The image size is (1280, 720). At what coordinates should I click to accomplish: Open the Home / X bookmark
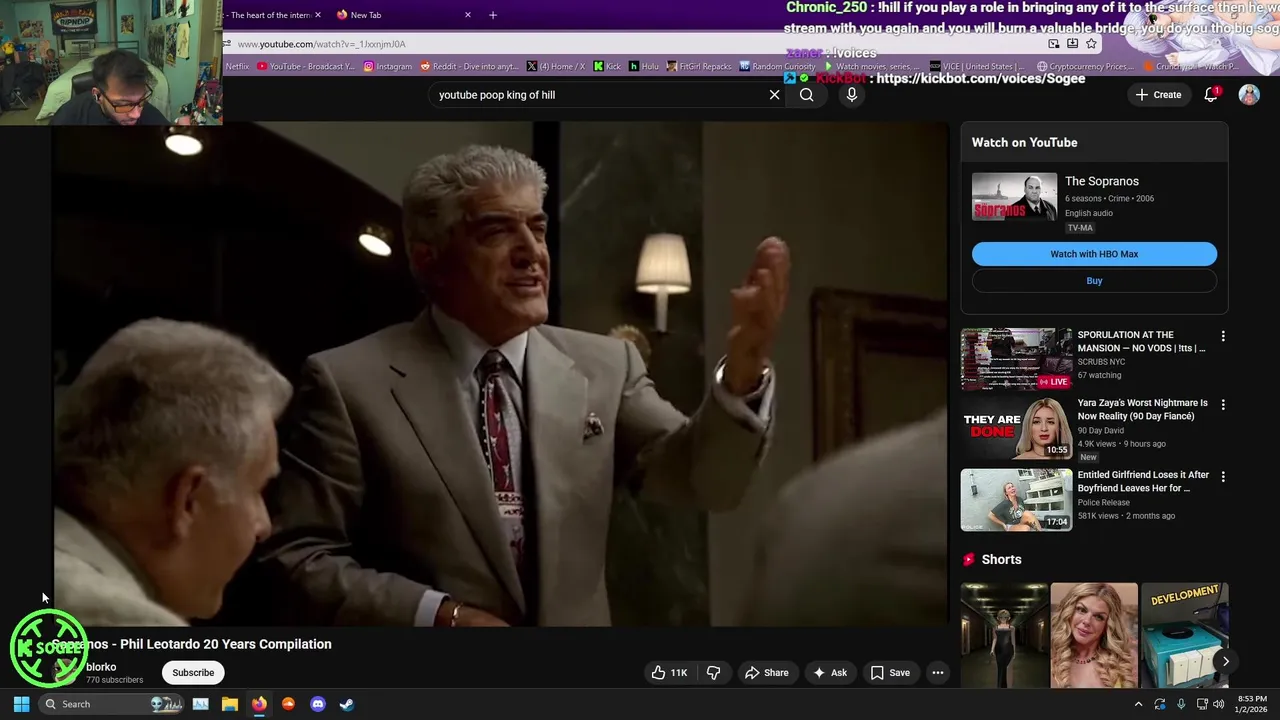pos(556,66)
